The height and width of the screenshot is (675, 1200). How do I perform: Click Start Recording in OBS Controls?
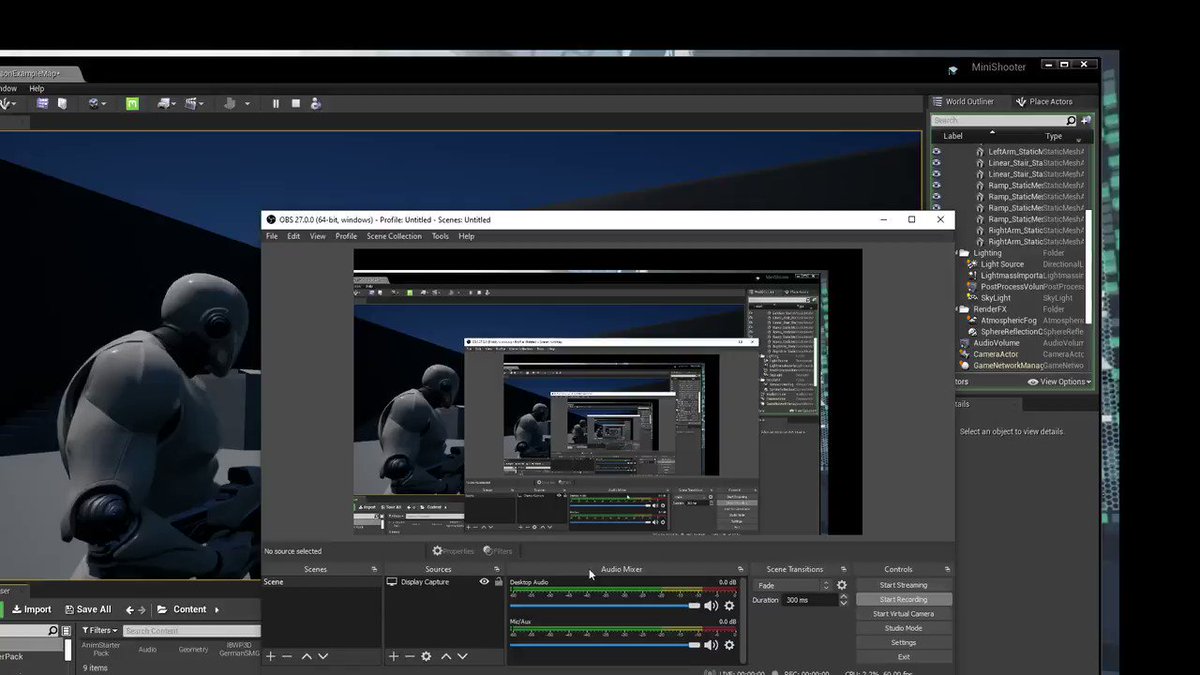coord(903,598)
